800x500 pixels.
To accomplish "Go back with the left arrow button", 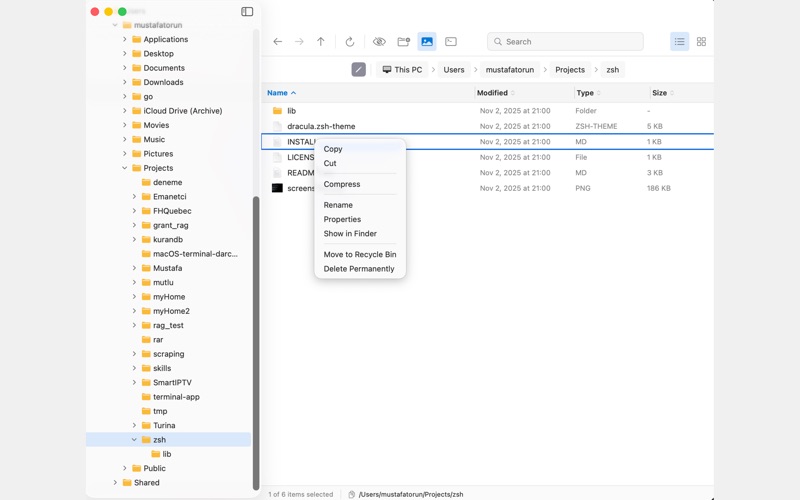I will click(278, 42).
